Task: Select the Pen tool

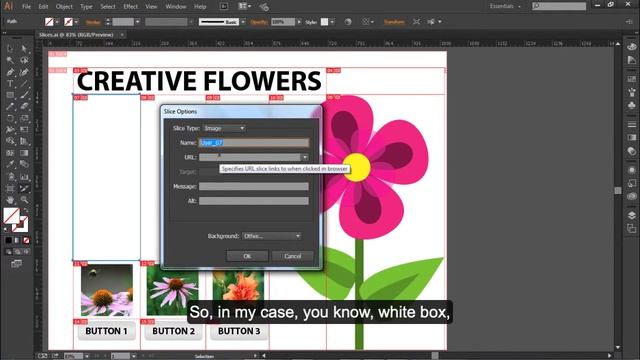Action: click(10, 72)
